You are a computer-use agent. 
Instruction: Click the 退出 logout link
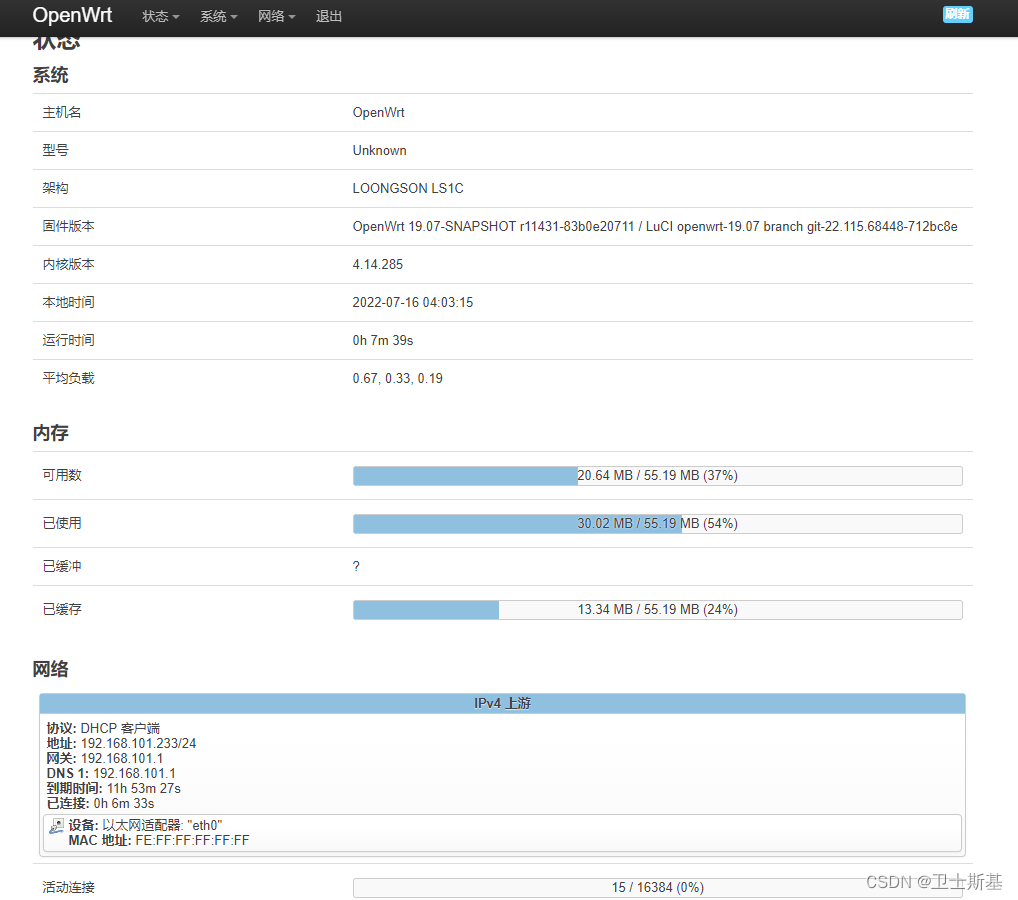click(329, 16)
